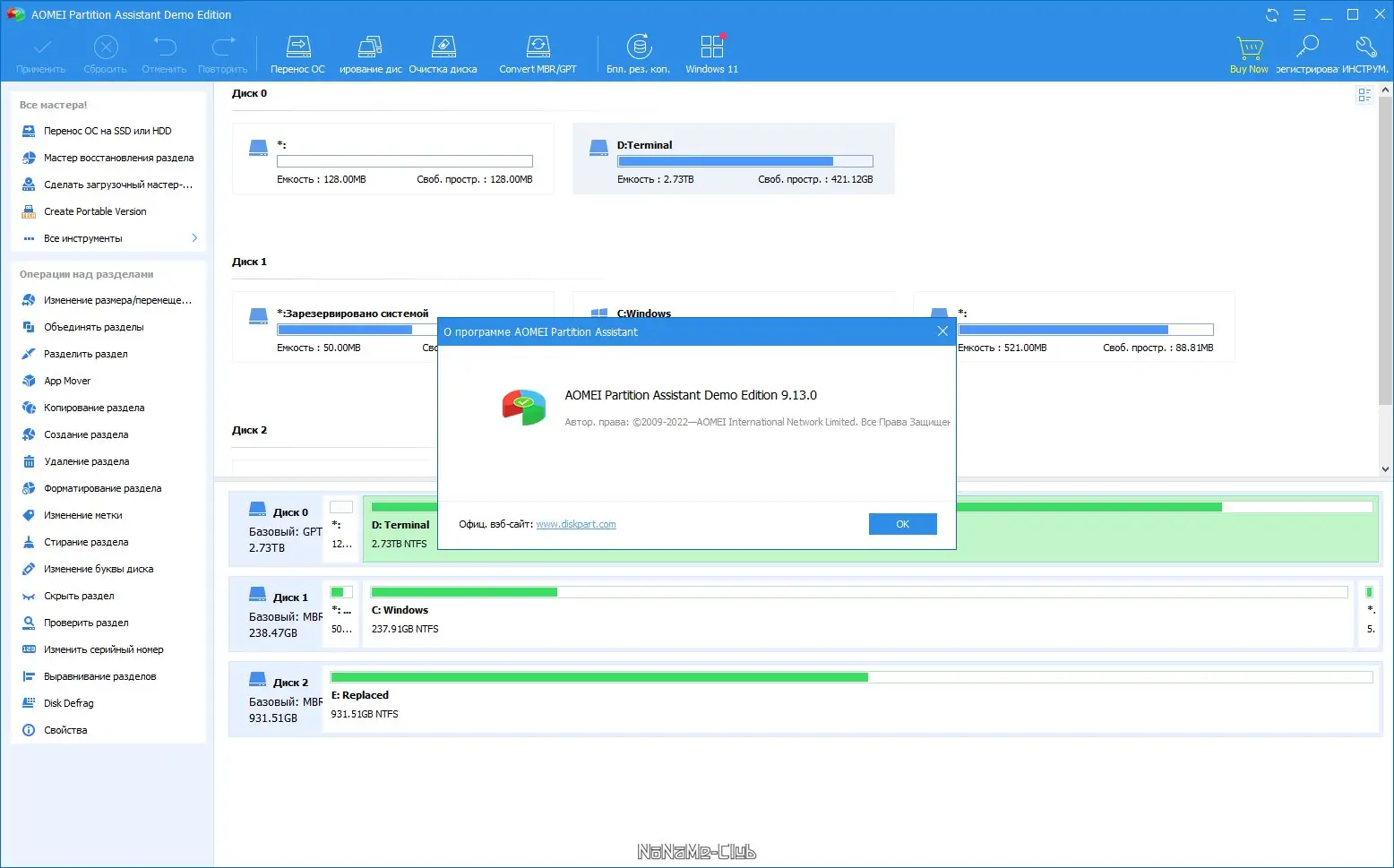Open 'Мастер восстановления раздела' wizard
This screenshot has width=1394, height=868.
pyautogui.click(x=118, y=158)
